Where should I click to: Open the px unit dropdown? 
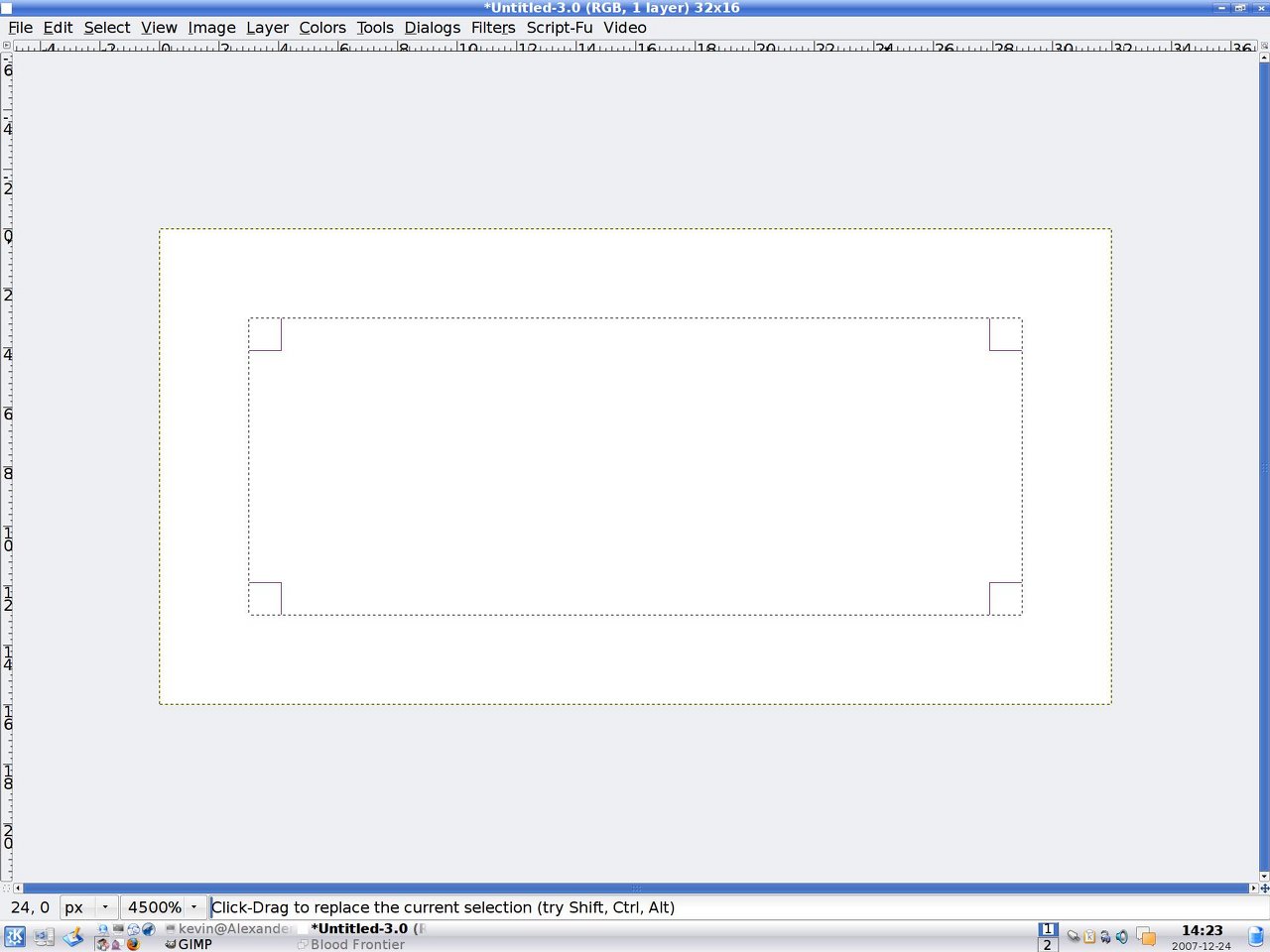(x=88, y=907)
